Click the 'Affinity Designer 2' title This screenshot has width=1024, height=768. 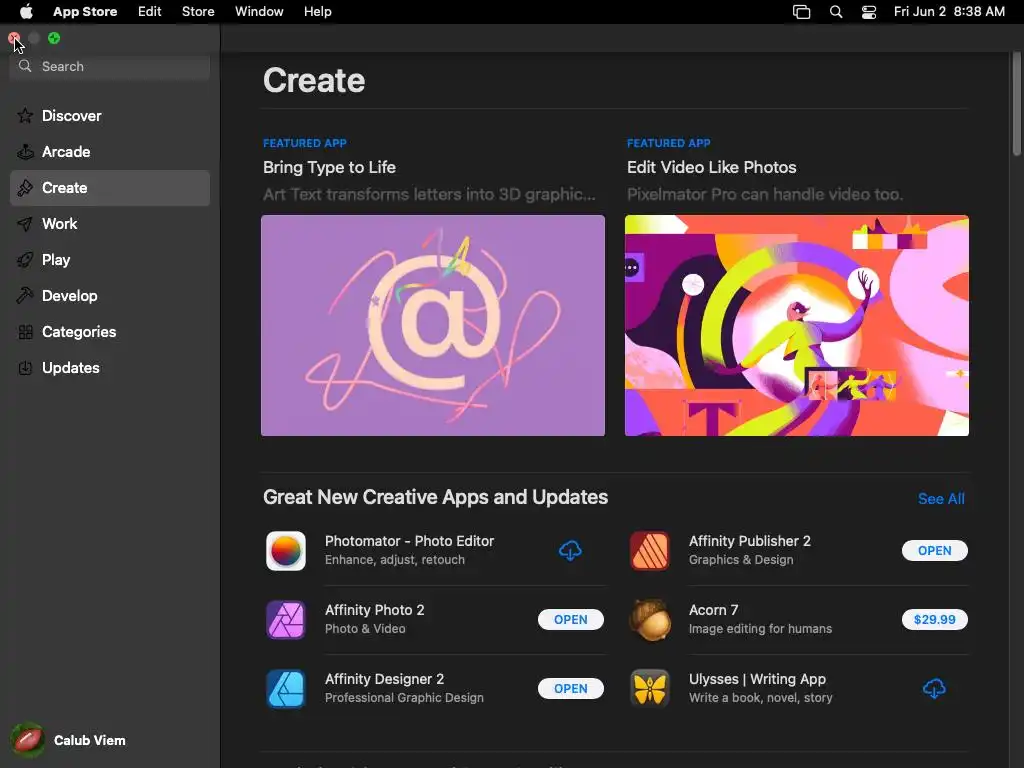coord(384,679)
